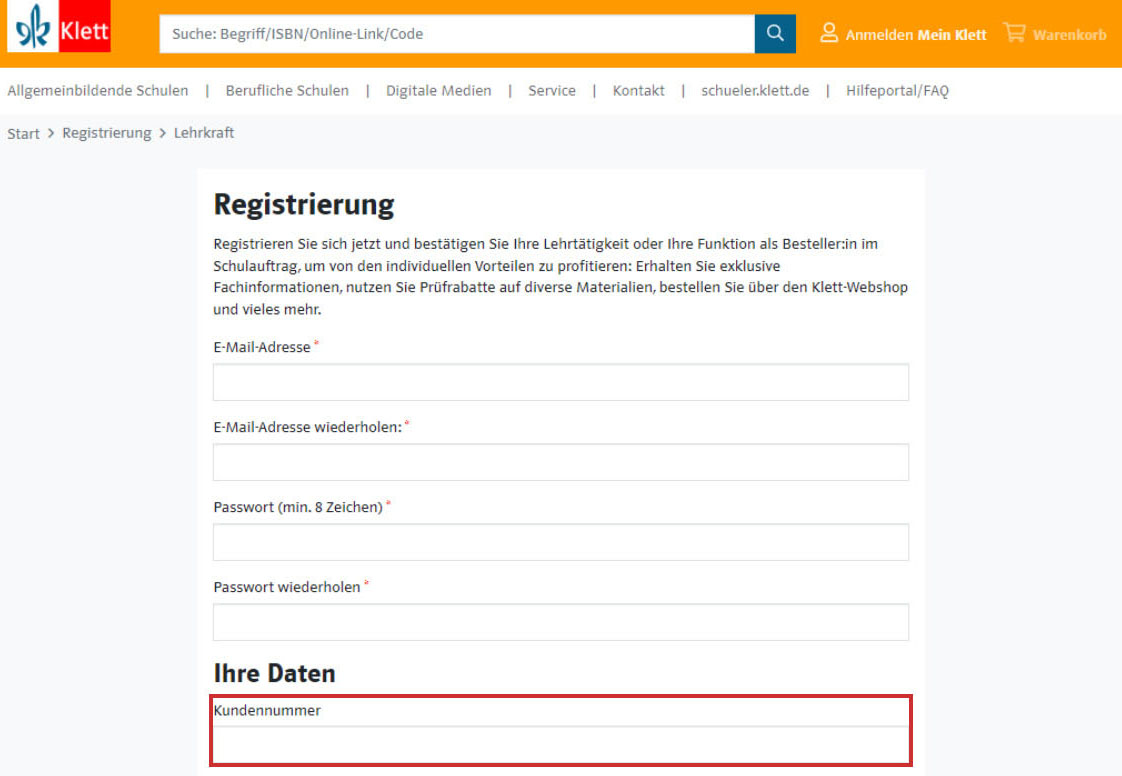Click the magnifying glass search button
Image resolution: width=1122 pixels, height=776 pixels.
pyautogui.click(x=775, y=34)
